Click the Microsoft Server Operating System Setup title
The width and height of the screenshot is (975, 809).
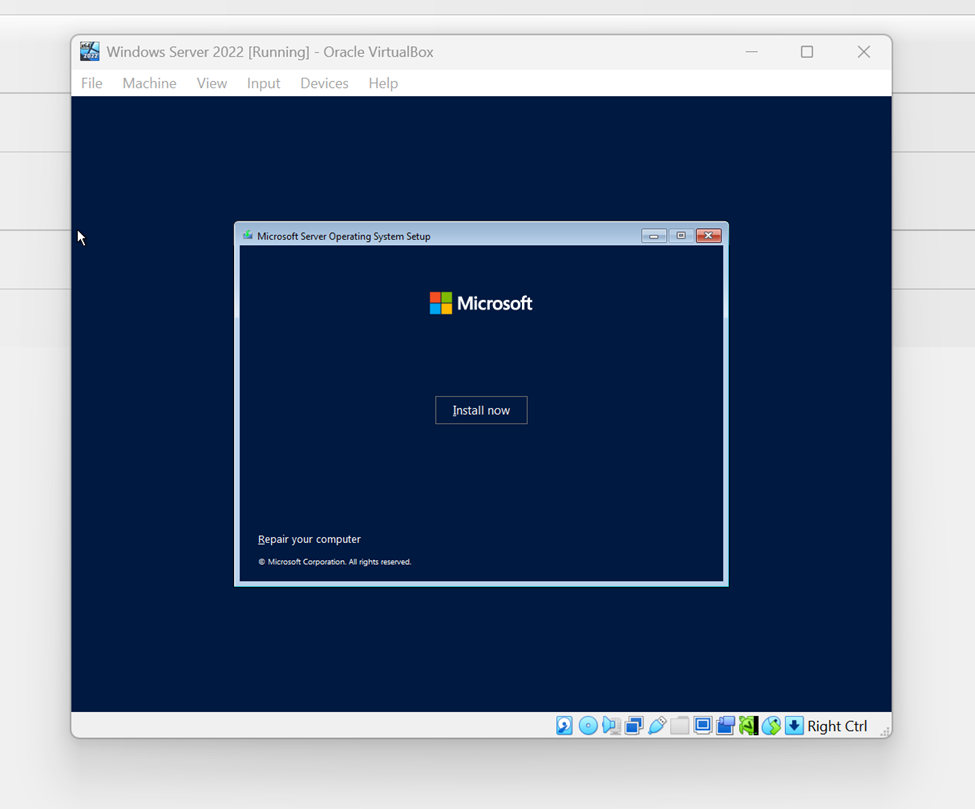[x=344, y=236]
